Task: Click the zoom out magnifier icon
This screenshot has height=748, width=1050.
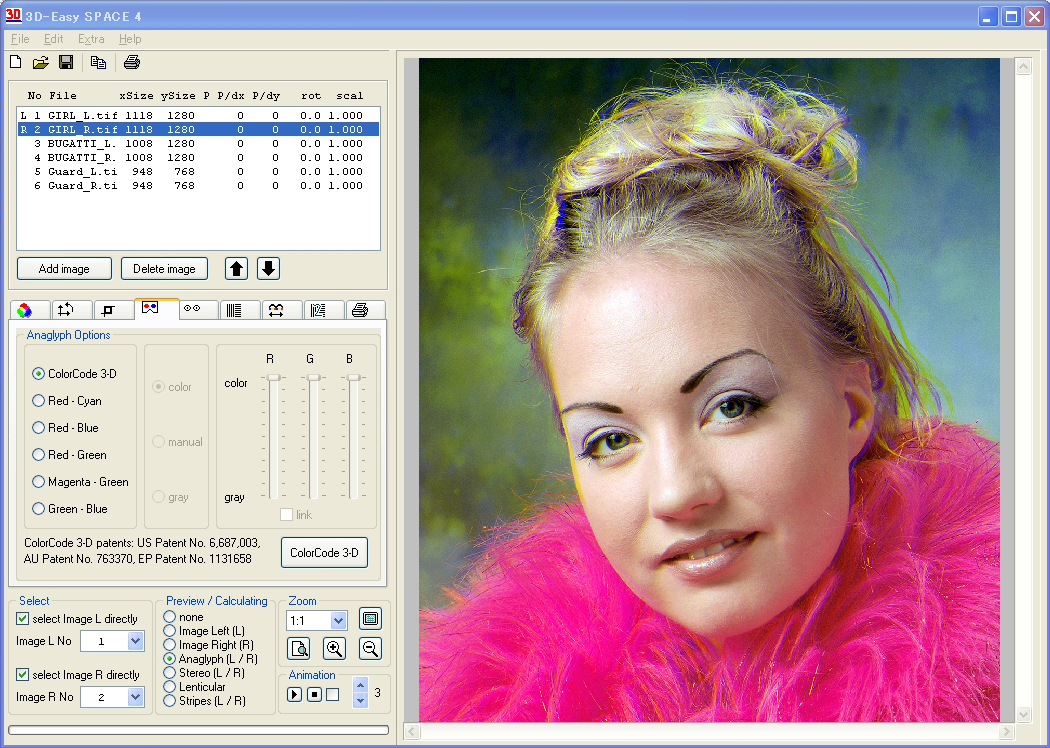Action: 370,648
